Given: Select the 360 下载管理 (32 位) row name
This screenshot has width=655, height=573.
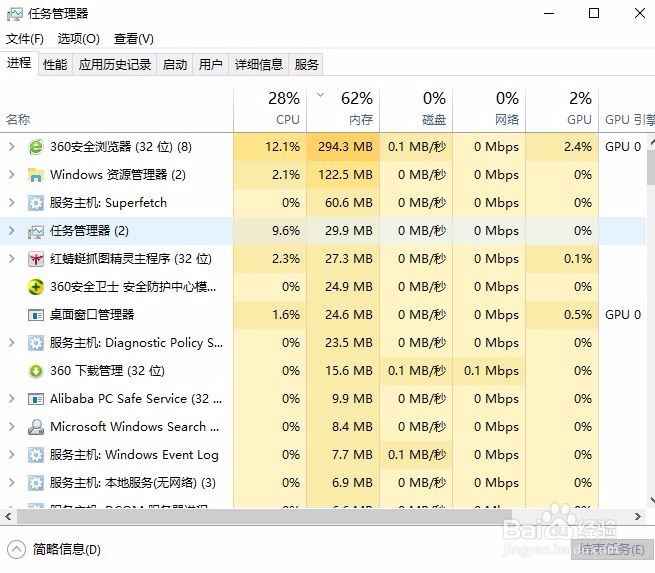Looking at the screenshot, I should coord(107,371).
